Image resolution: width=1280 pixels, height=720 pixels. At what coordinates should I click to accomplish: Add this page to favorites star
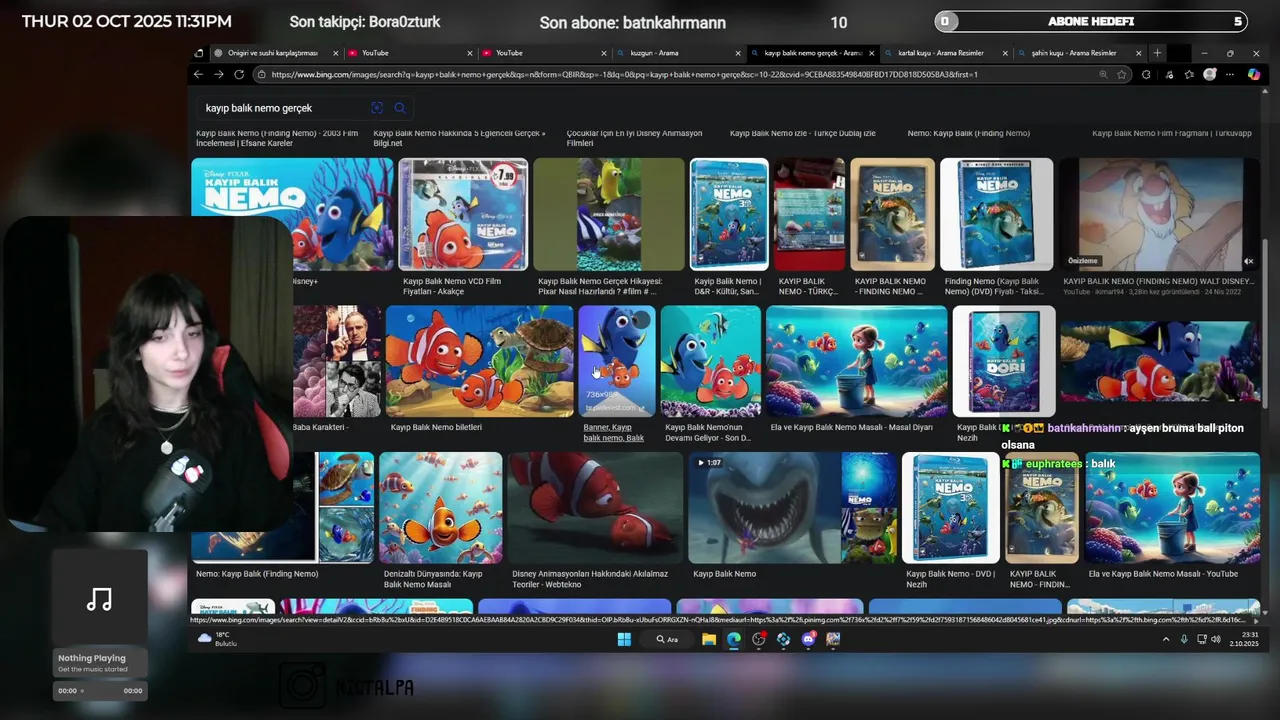[1122, 74]
